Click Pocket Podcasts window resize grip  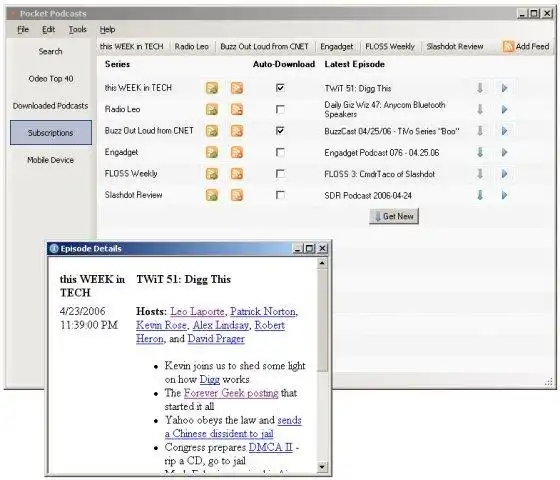tap(549, 382)
